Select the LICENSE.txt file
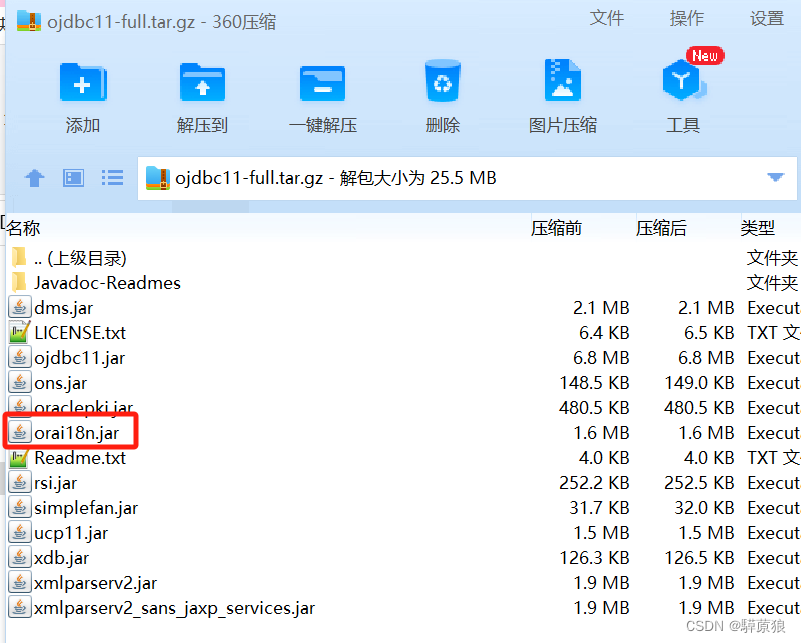 [78, 332]
